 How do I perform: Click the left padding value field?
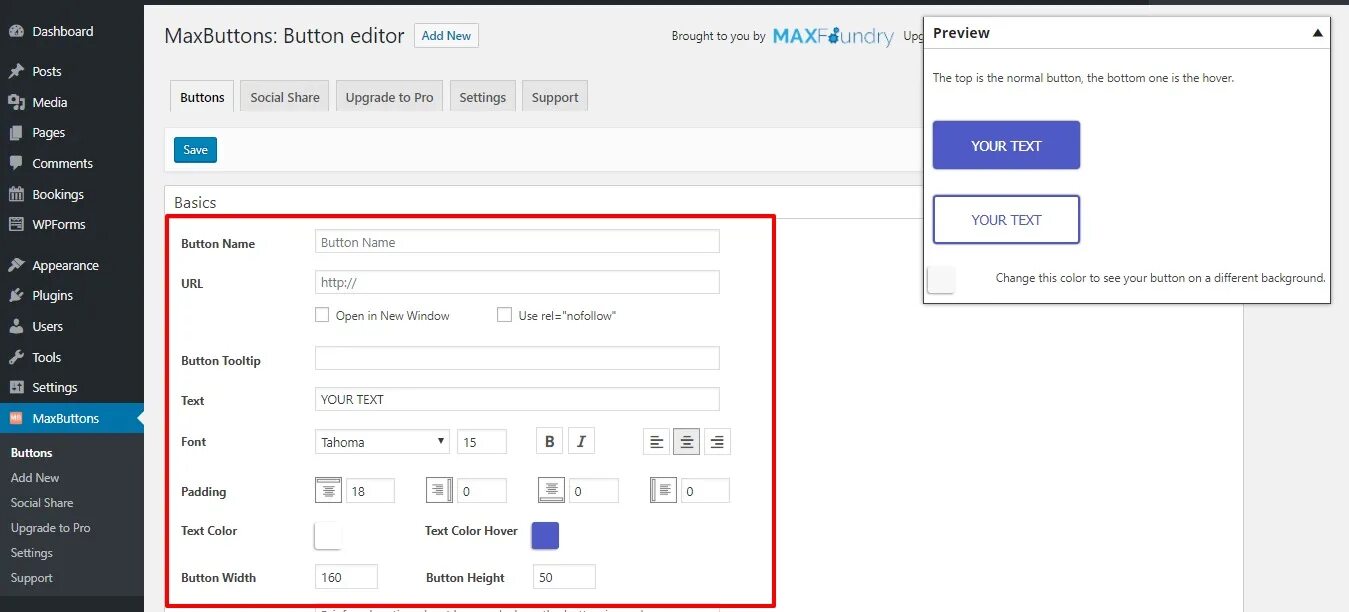point(705,491)
